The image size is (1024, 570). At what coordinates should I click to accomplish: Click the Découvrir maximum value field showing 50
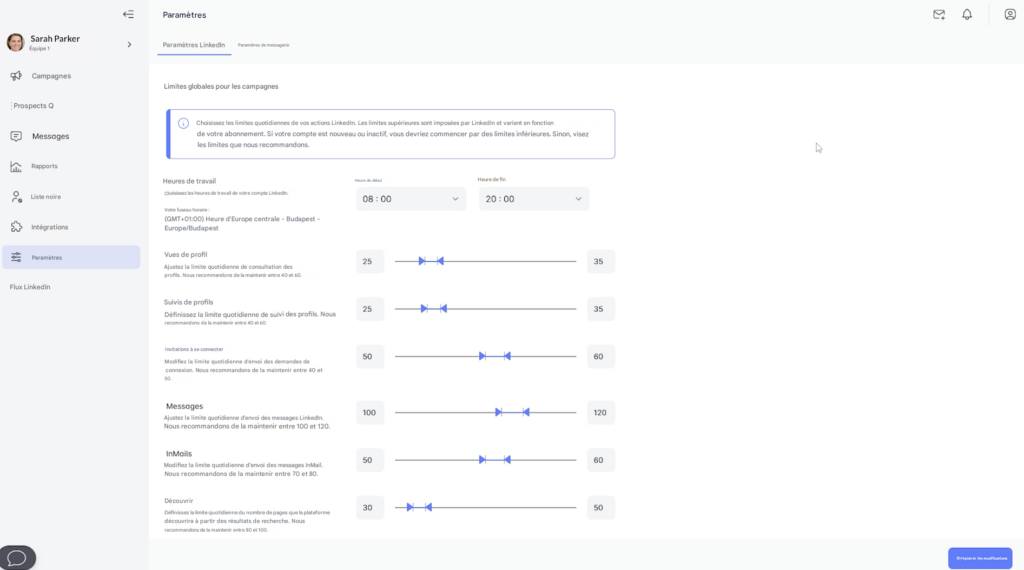[600, 508]
